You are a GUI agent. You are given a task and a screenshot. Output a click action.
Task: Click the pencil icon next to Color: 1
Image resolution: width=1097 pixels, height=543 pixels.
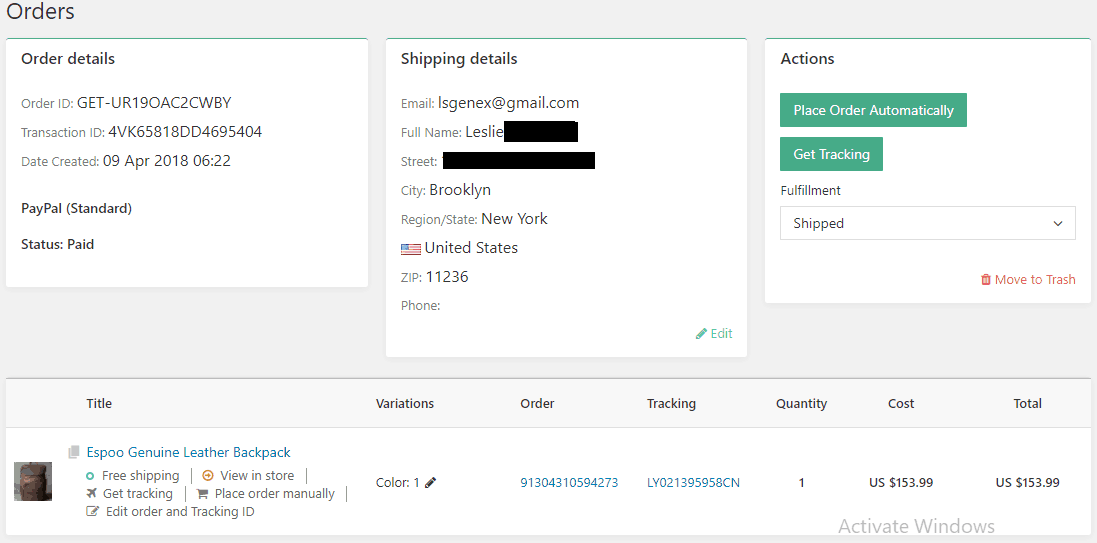click(x=431, y=483)
